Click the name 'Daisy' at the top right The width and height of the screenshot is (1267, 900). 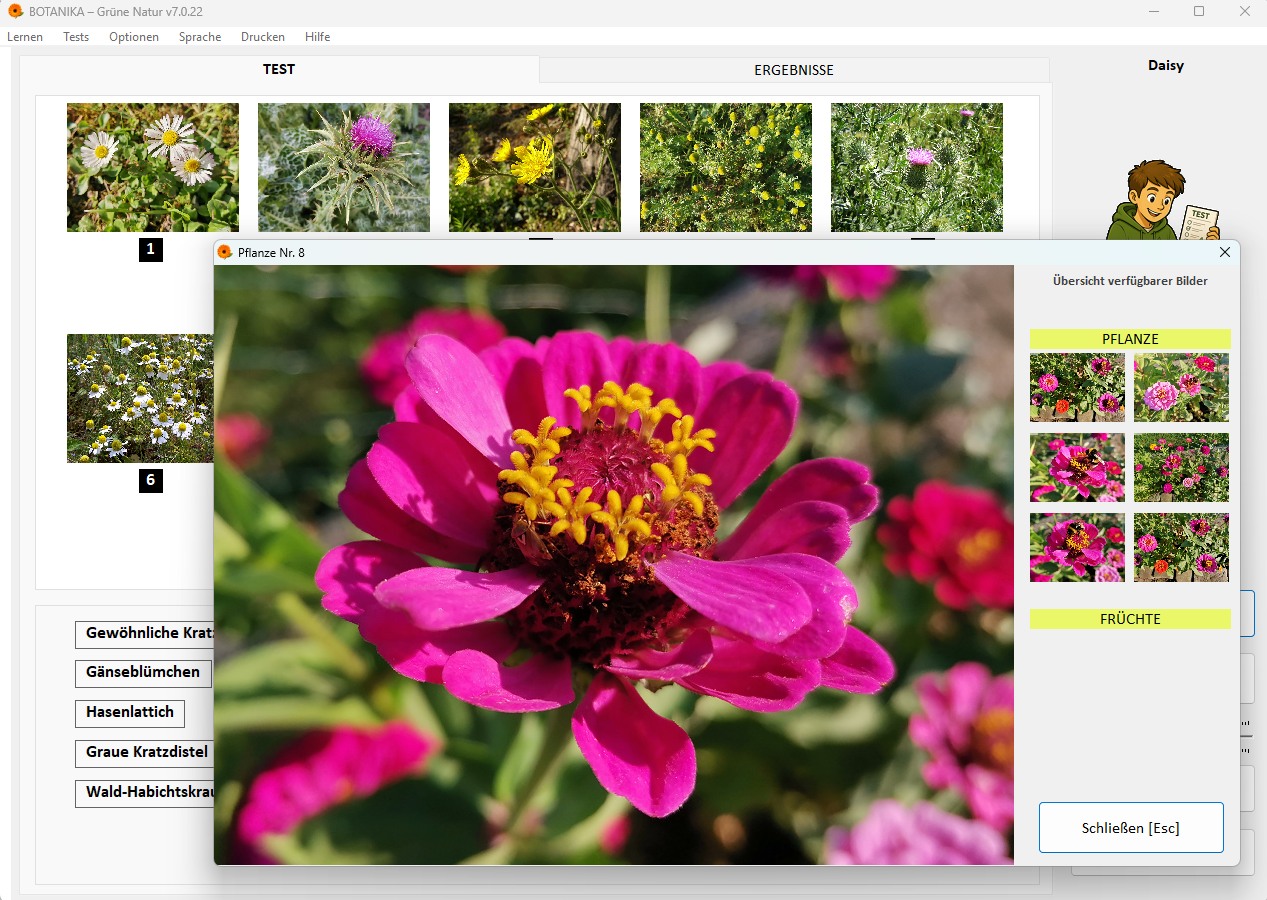pos(1166,65)
